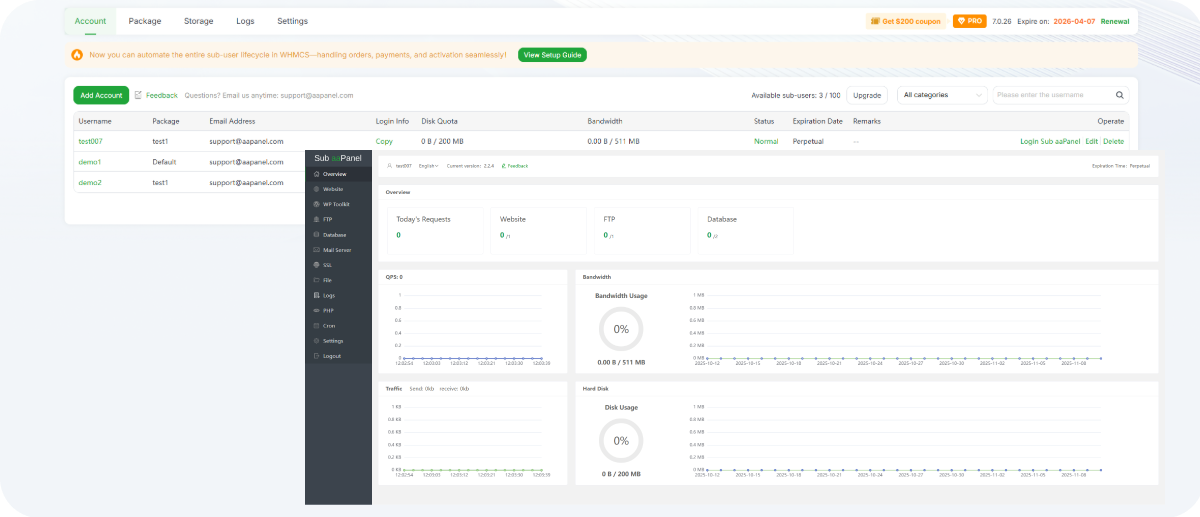The image size is (1200, 517).
Task: Open Website in the Sub aaPanel sidebar
Action: tap(333, 189)
